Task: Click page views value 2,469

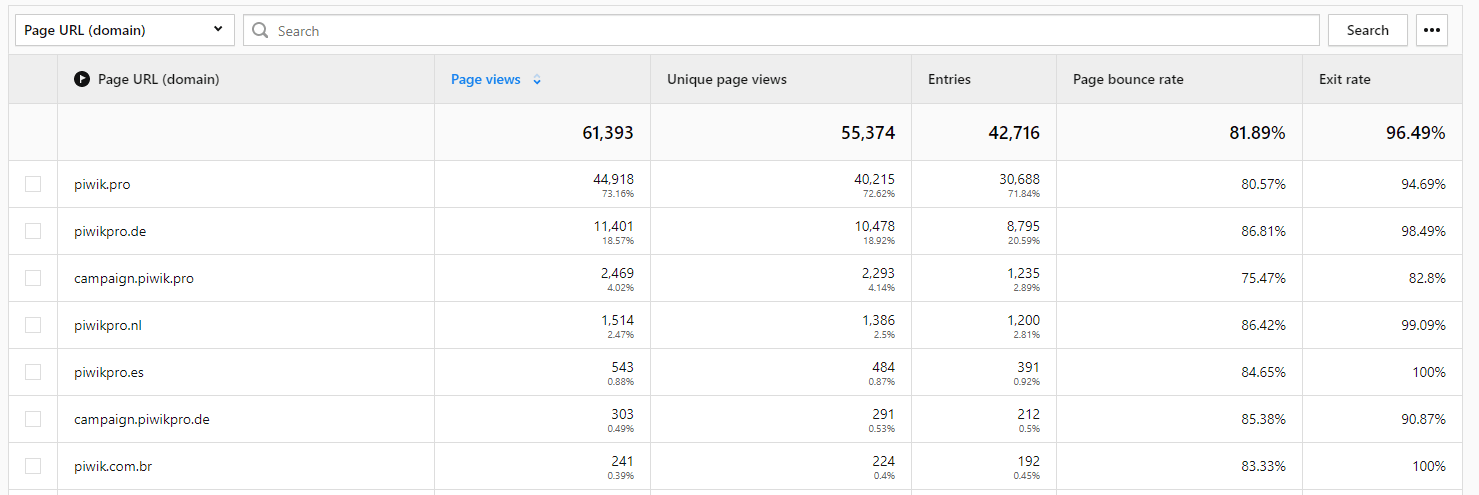Action: click(x=617, y=273)
